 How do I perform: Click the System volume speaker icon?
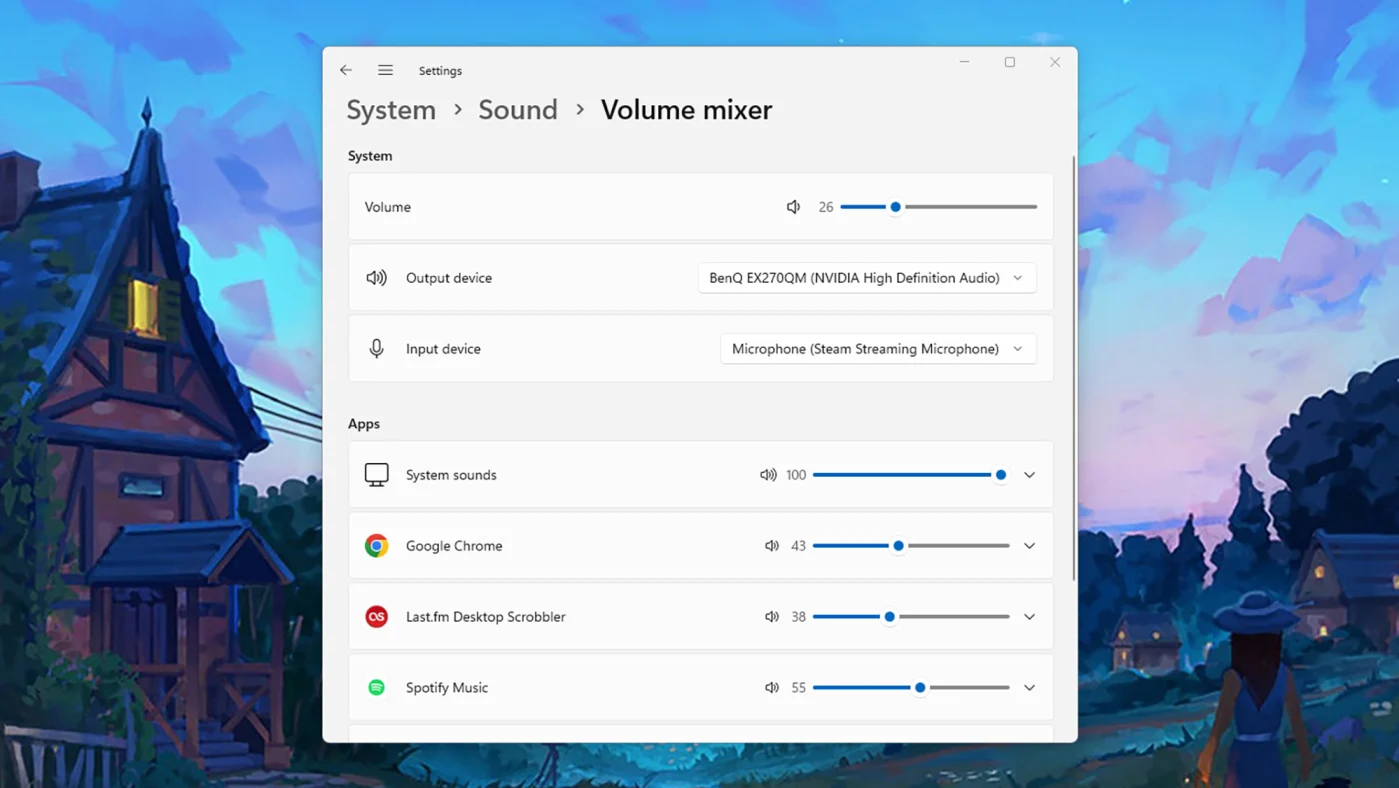tap(793, 207)
